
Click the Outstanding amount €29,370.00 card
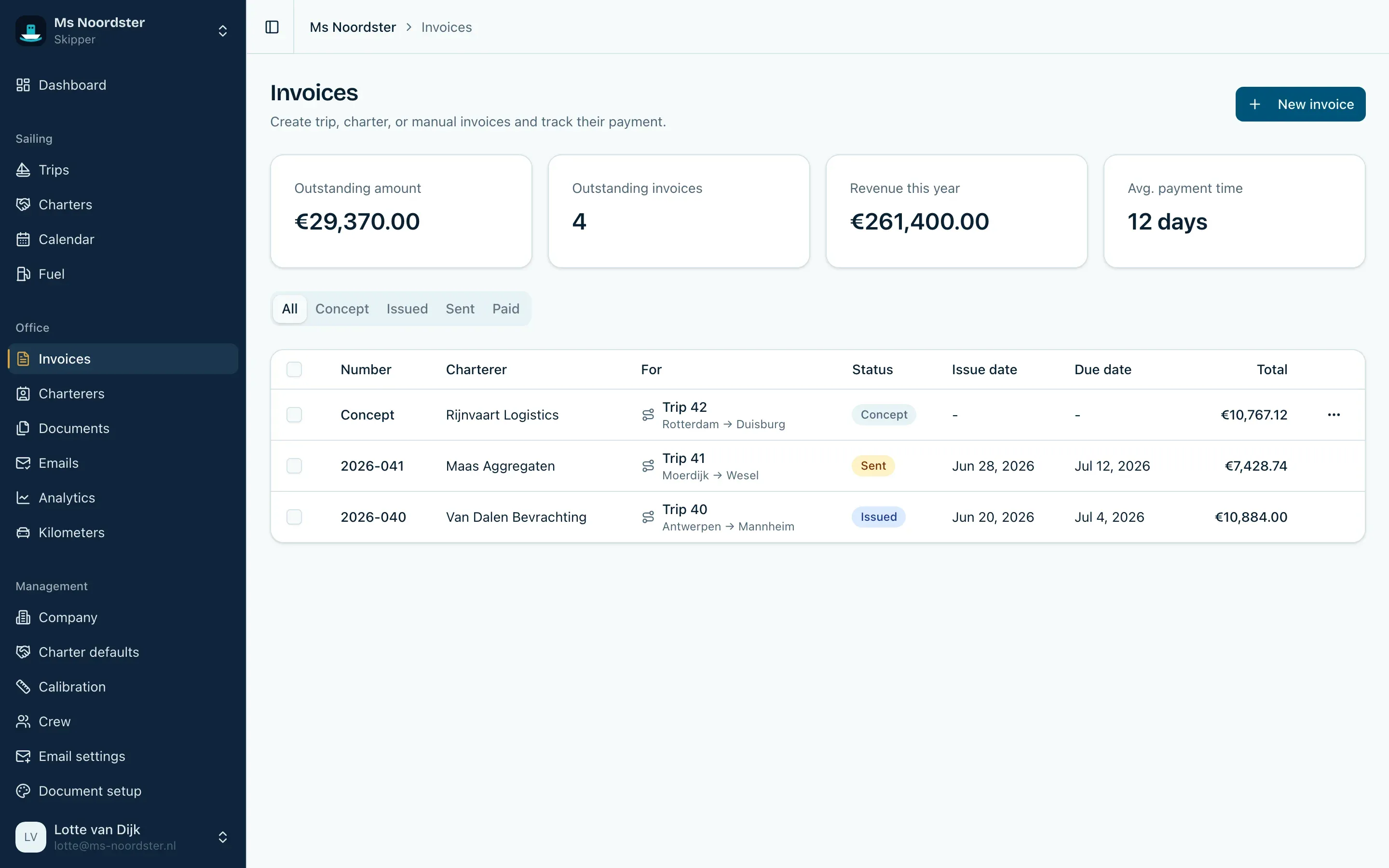401,211
